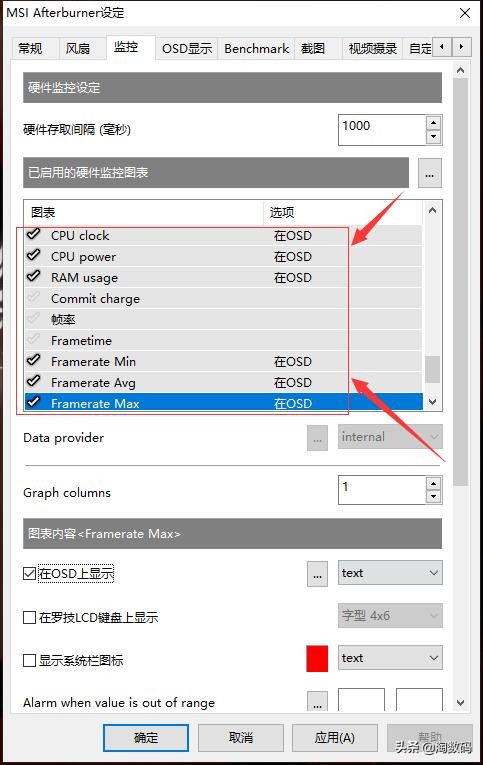Decrease the 硬件存取间隔 polling value

point(433,137)
